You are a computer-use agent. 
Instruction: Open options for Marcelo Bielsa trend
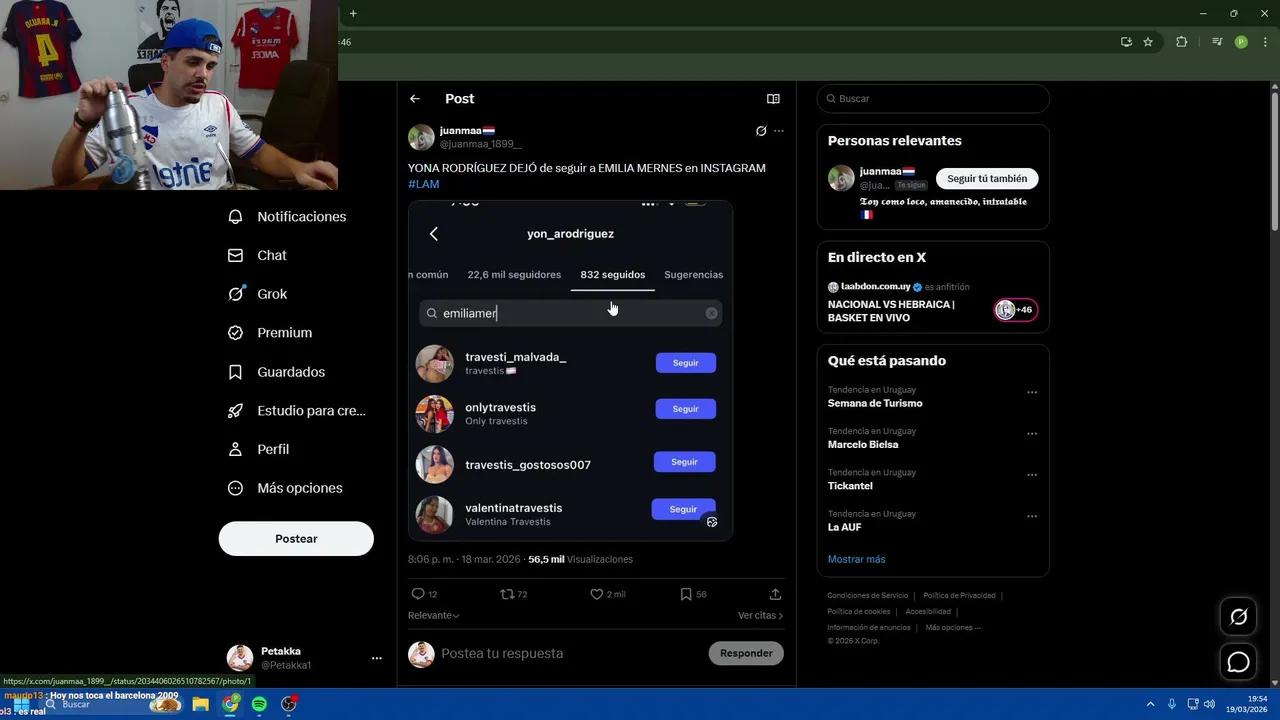[x=1032, y=434]
